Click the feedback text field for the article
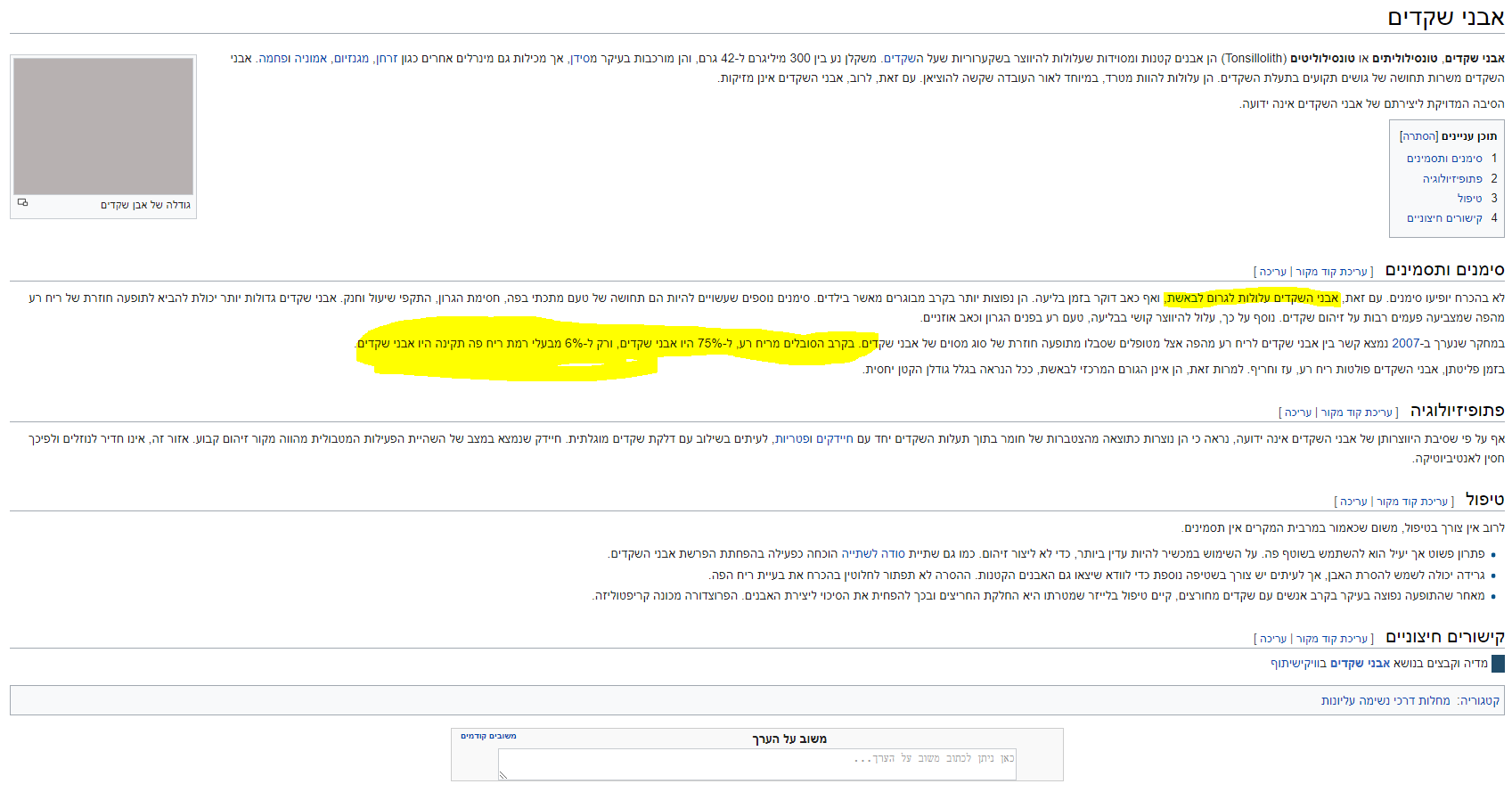The image size is (1512, 792). (756, 764)
